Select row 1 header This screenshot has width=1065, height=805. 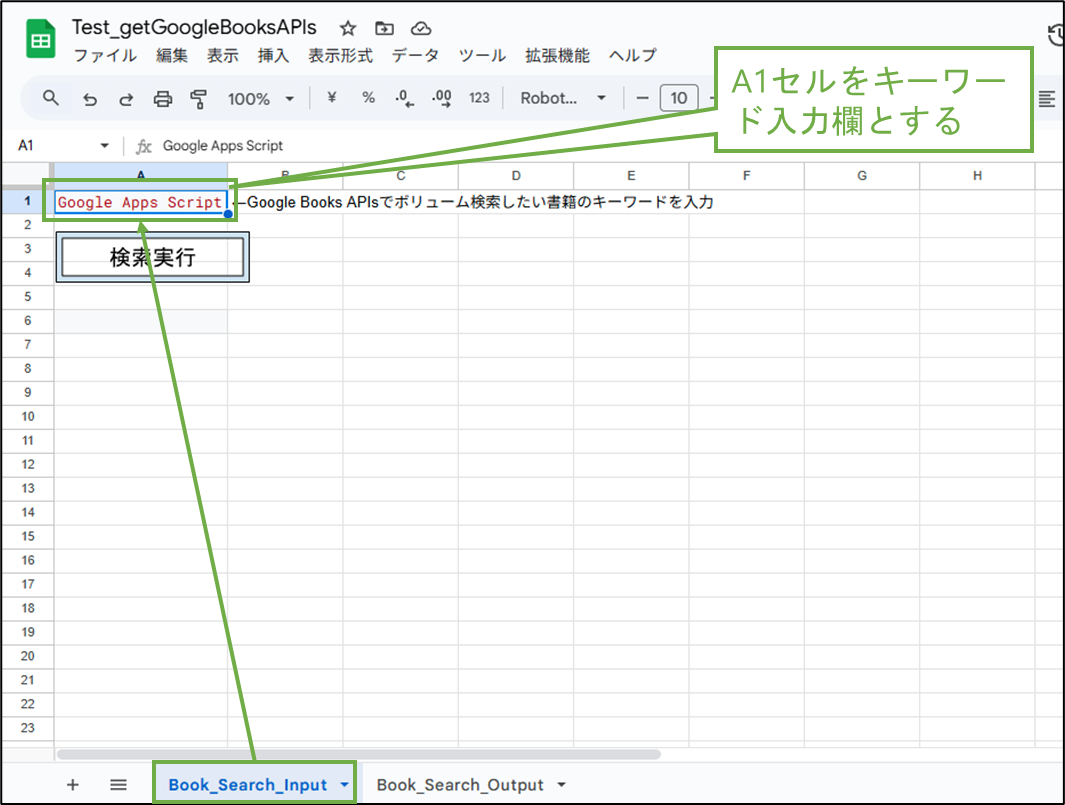point(27,201)
